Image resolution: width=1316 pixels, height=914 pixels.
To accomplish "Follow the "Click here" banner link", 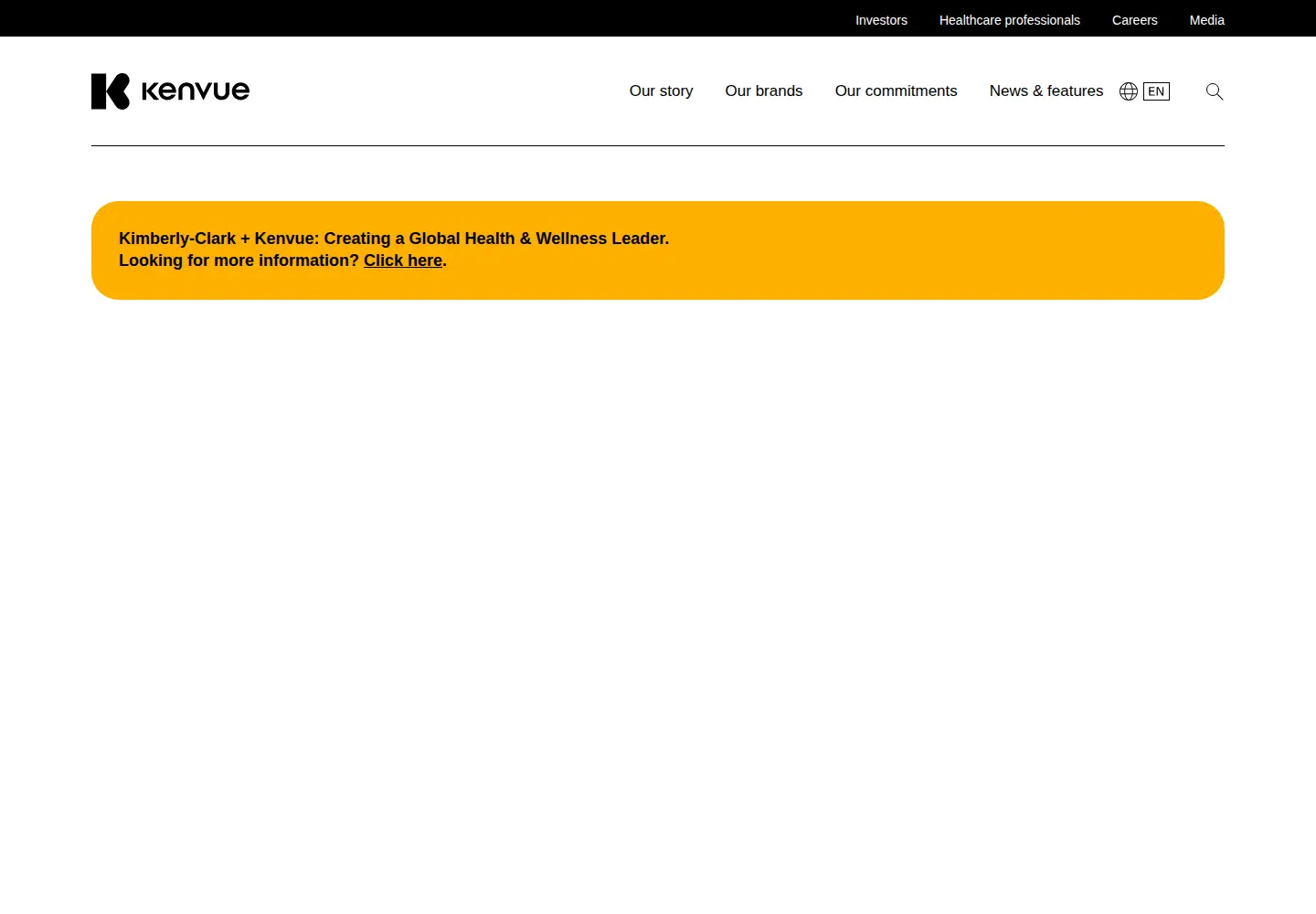I will [x=403, y=260].
